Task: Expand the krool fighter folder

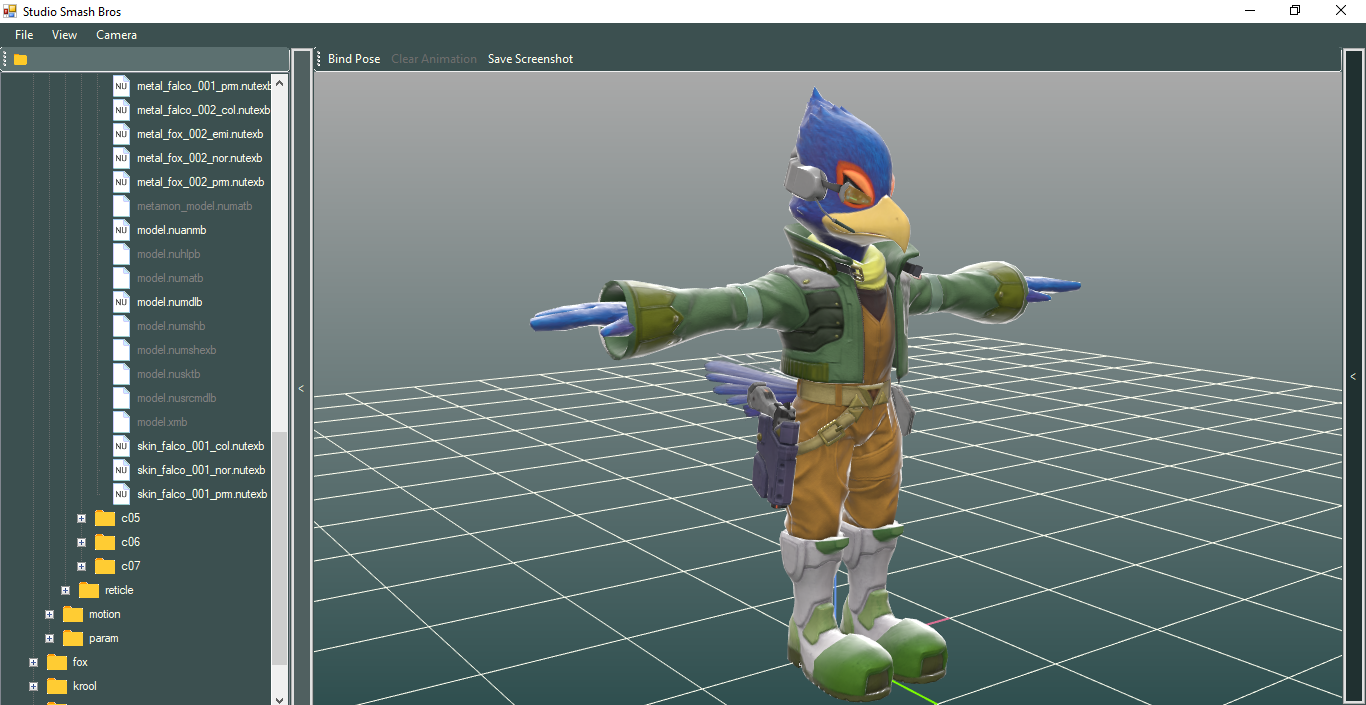Action: coord(33,686)
